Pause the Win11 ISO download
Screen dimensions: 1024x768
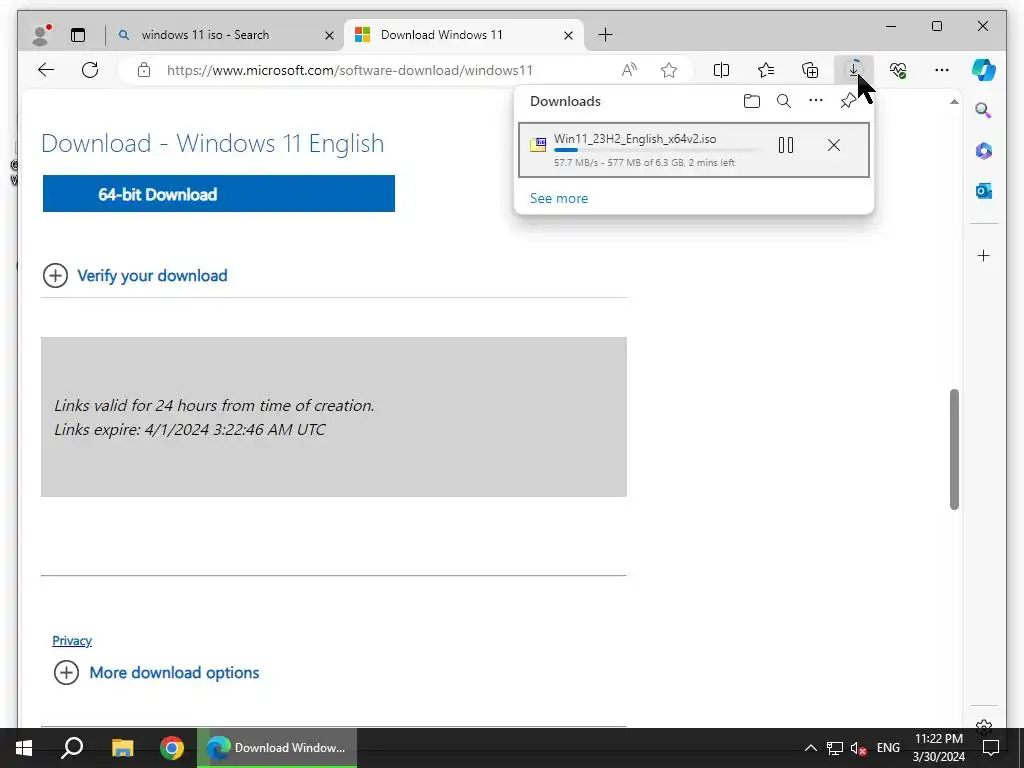click(786, 145)
